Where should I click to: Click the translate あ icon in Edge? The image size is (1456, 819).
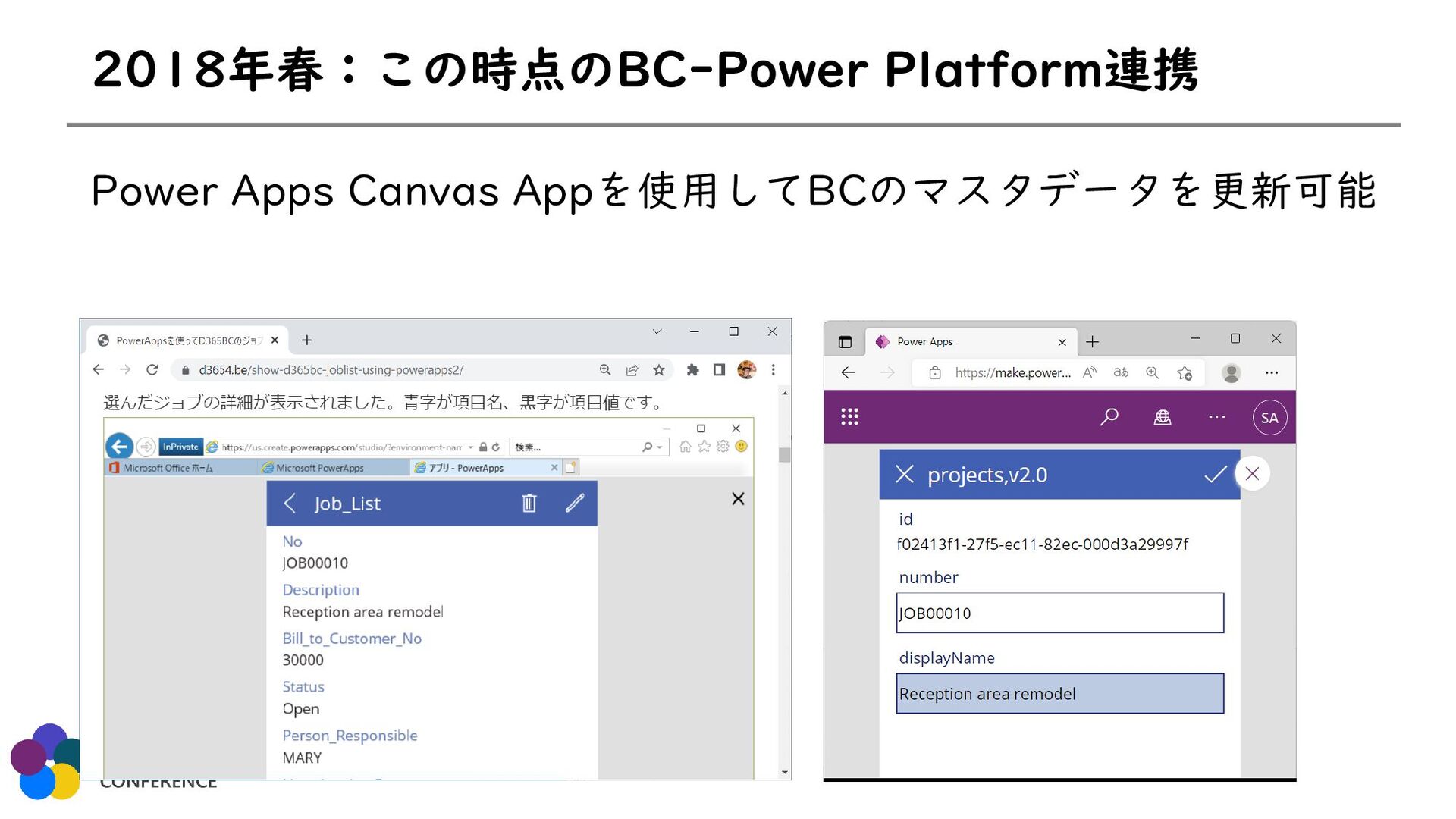(1121, 372)
